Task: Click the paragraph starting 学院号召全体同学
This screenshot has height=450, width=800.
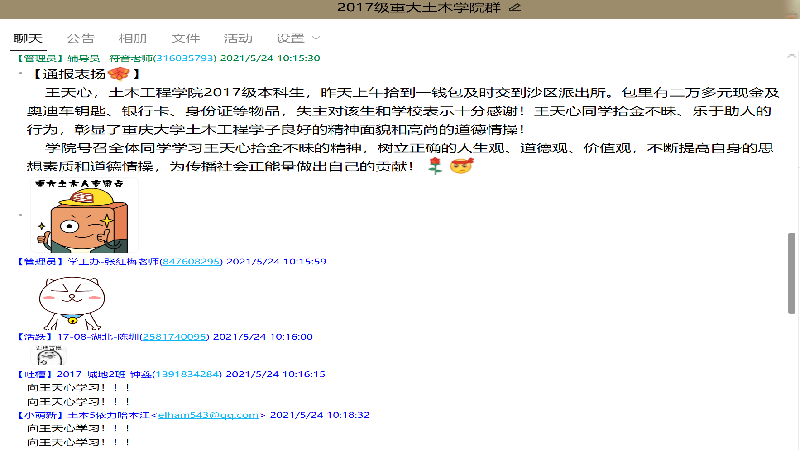Action: [x=400, y=157]
